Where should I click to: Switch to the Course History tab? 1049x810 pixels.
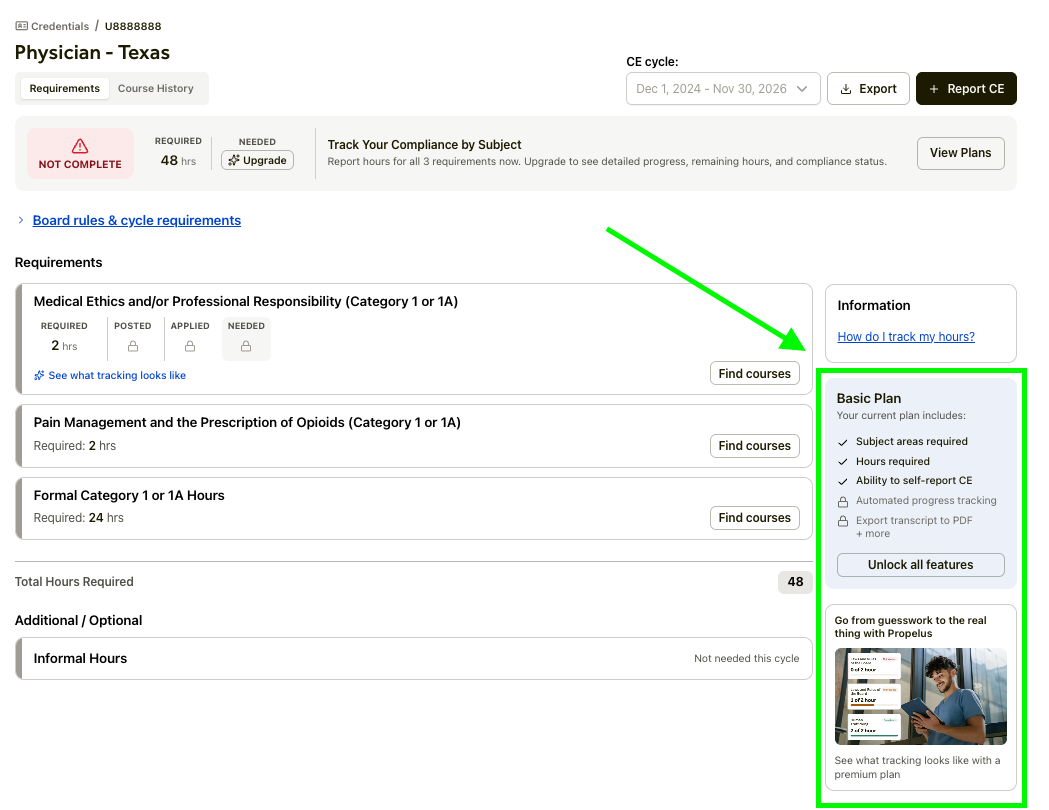click(155, 88)
